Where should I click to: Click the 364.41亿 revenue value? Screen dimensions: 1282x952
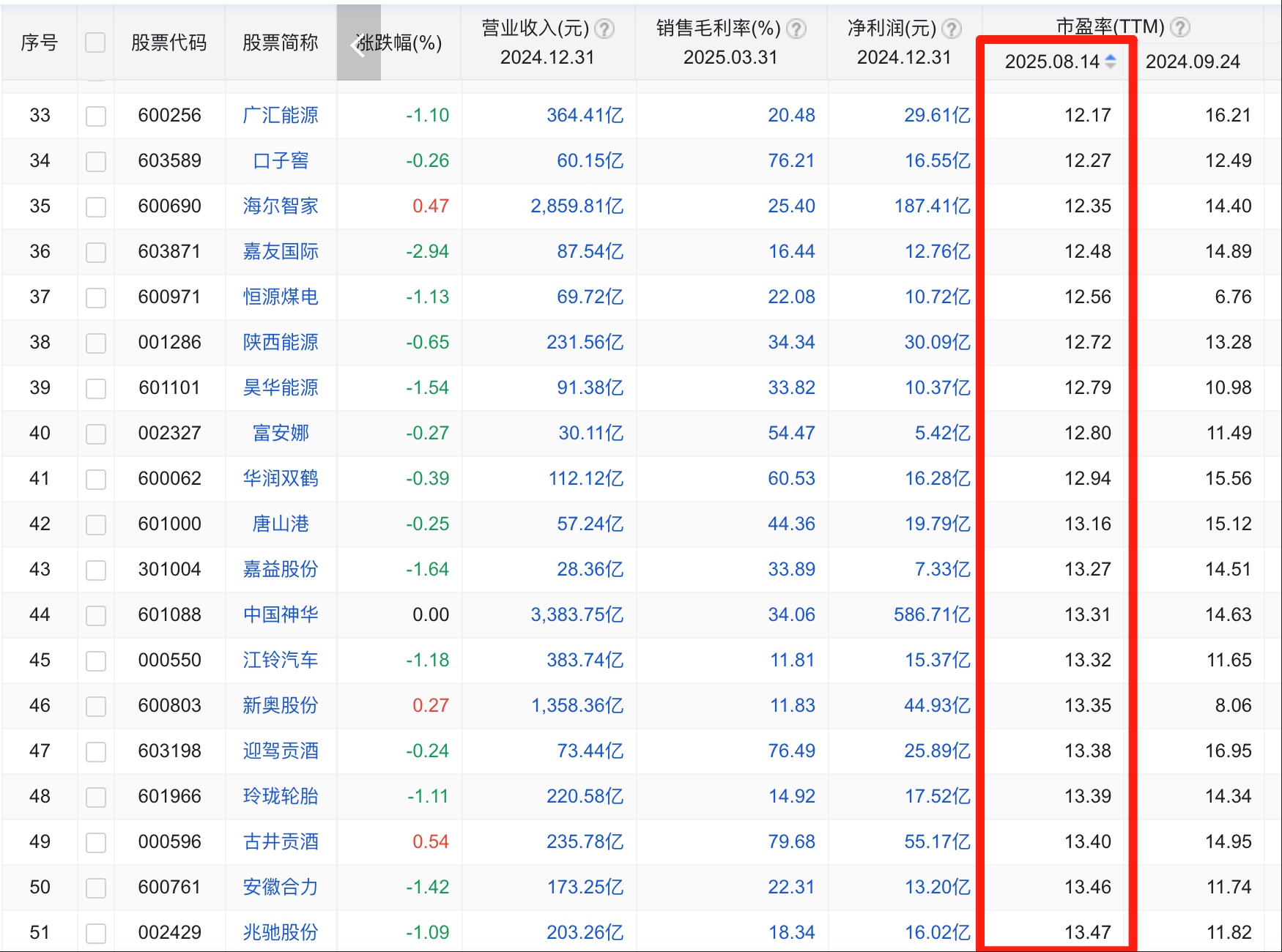pyautogui.click(x=585, y=115)
